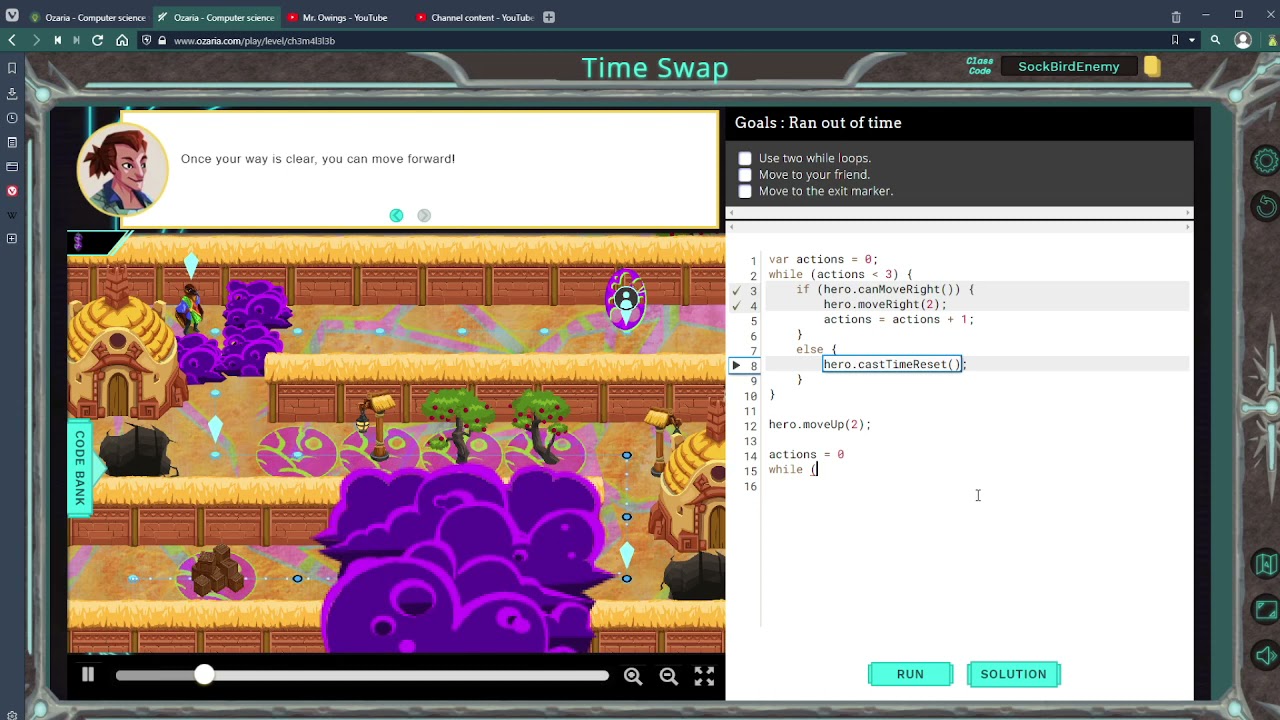The width and height of the screenshot is (1280, 720).
Task: Click browser forward arrow
Action: [36, 40]
